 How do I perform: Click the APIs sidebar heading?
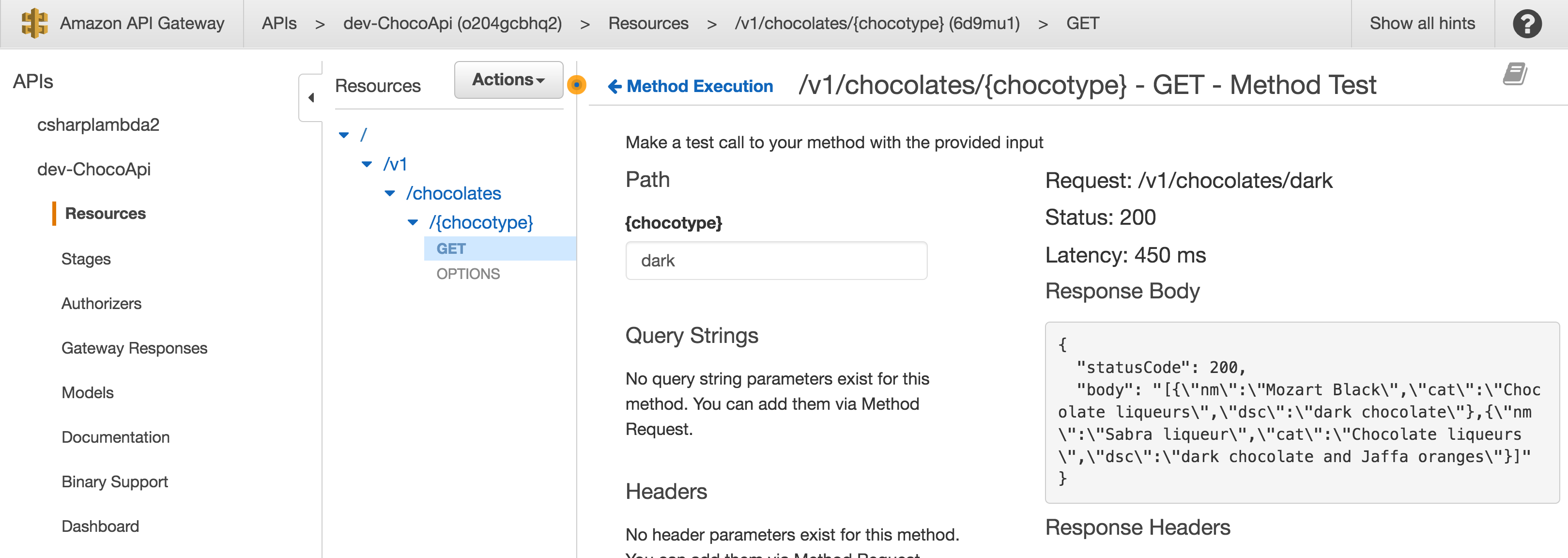pyautogui.click(x=33, y=82)
